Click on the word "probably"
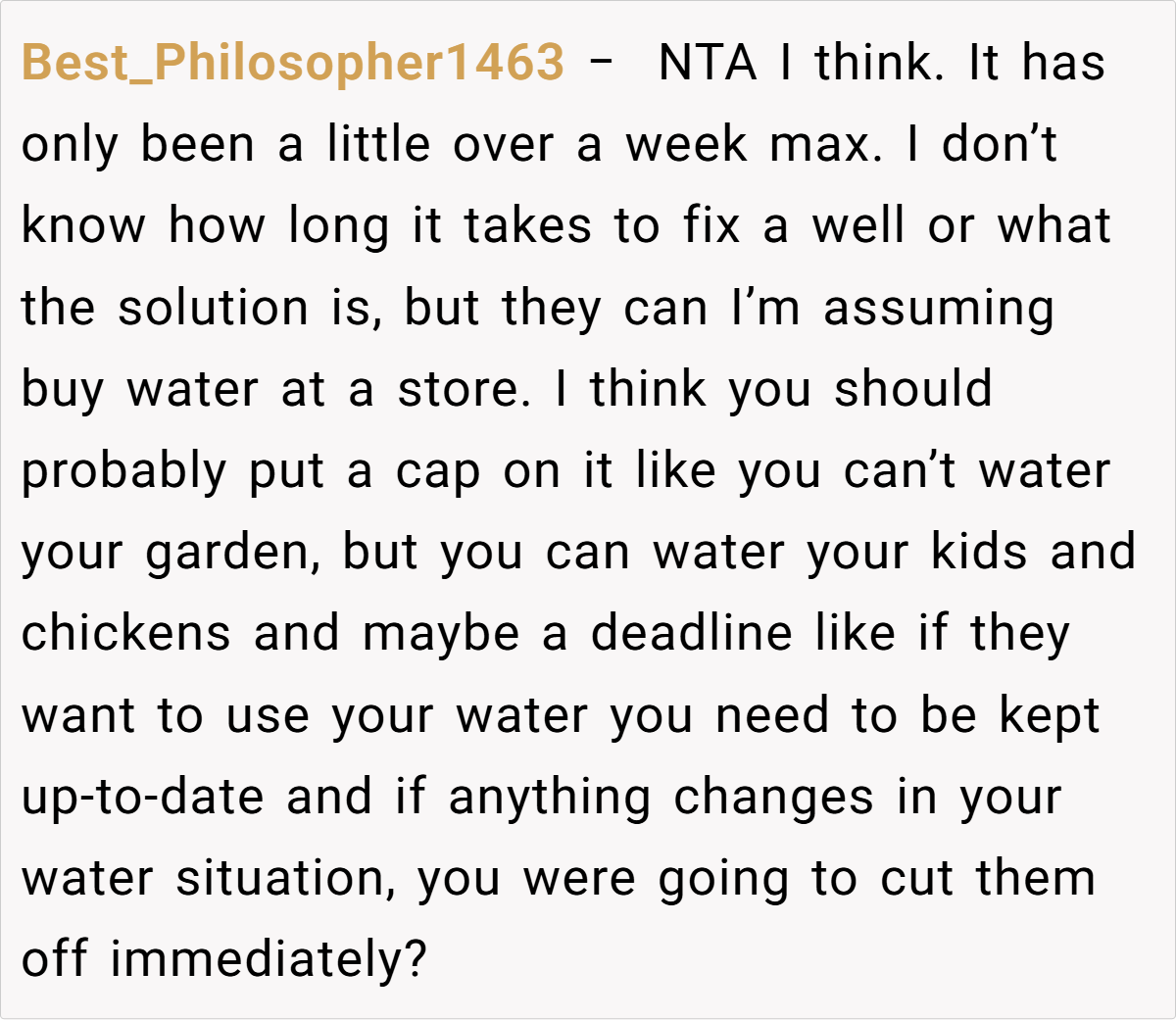 tap(123, 472)
